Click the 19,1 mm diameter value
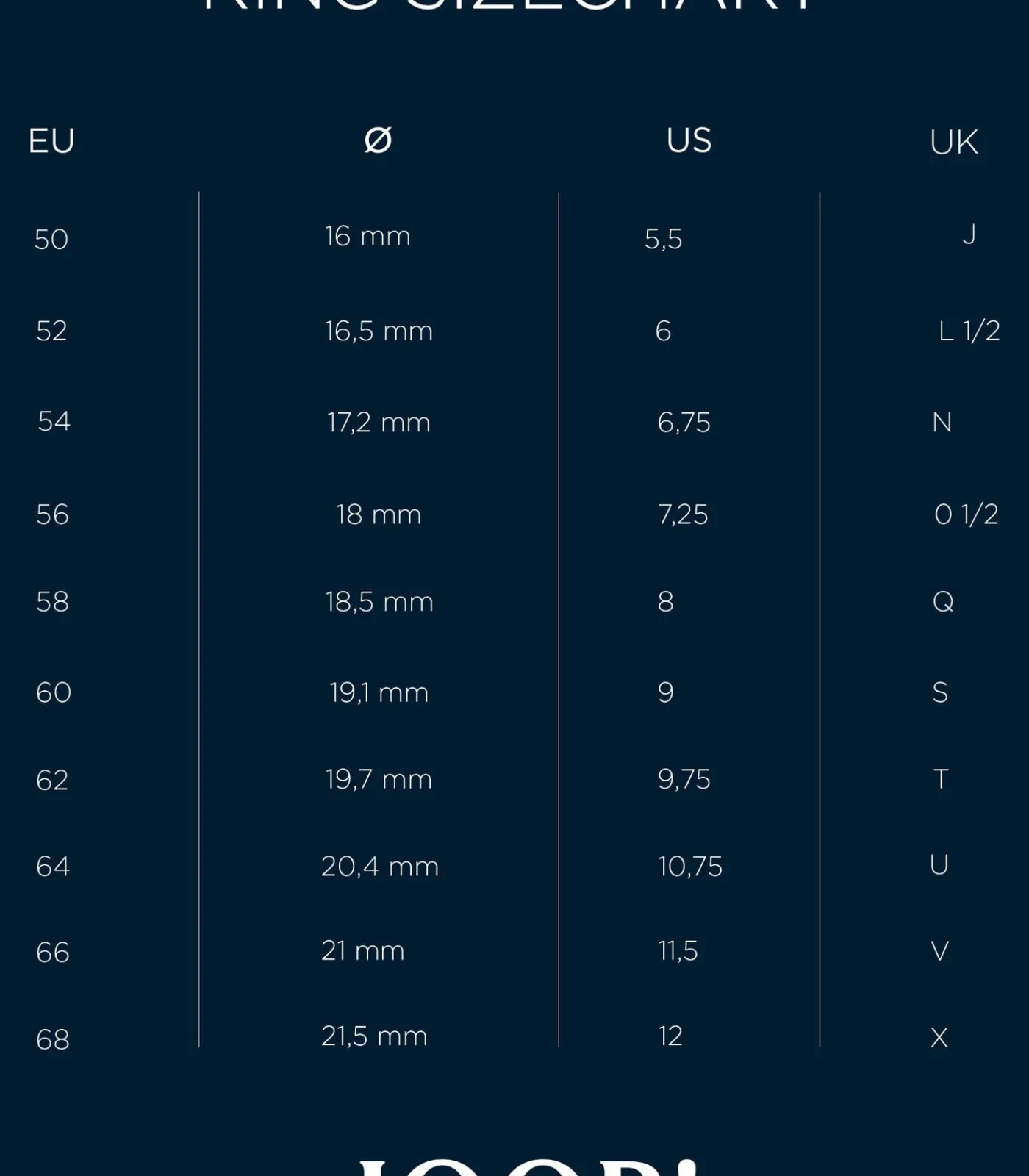 [x=379, y=692]
